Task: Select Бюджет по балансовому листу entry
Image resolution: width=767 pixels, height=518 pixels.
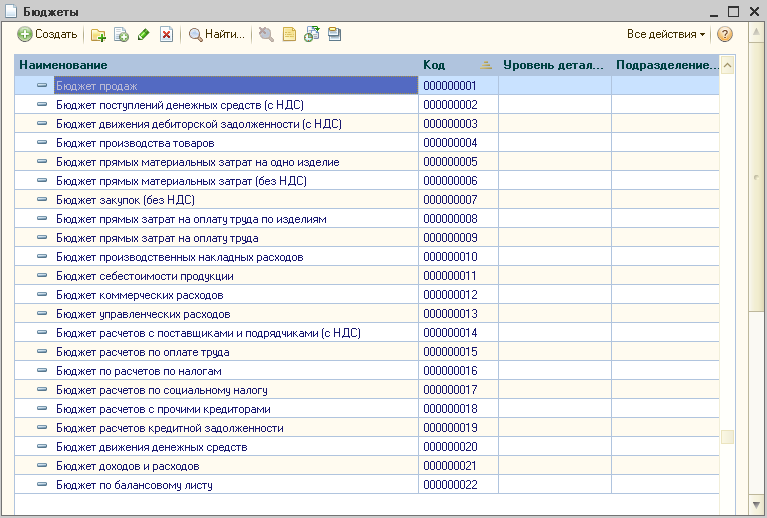Action: pyautogui.click(x=134, y=485)
